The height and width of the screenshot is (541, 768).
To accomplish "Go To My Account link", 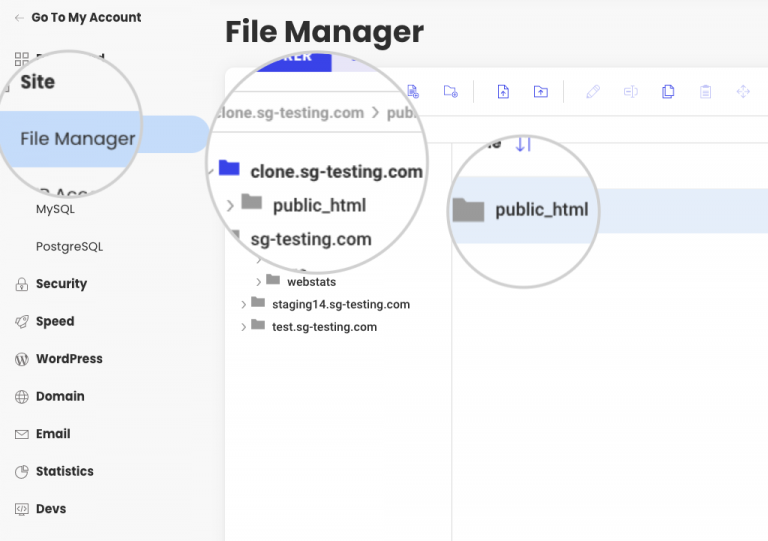I will click(86, 18).
